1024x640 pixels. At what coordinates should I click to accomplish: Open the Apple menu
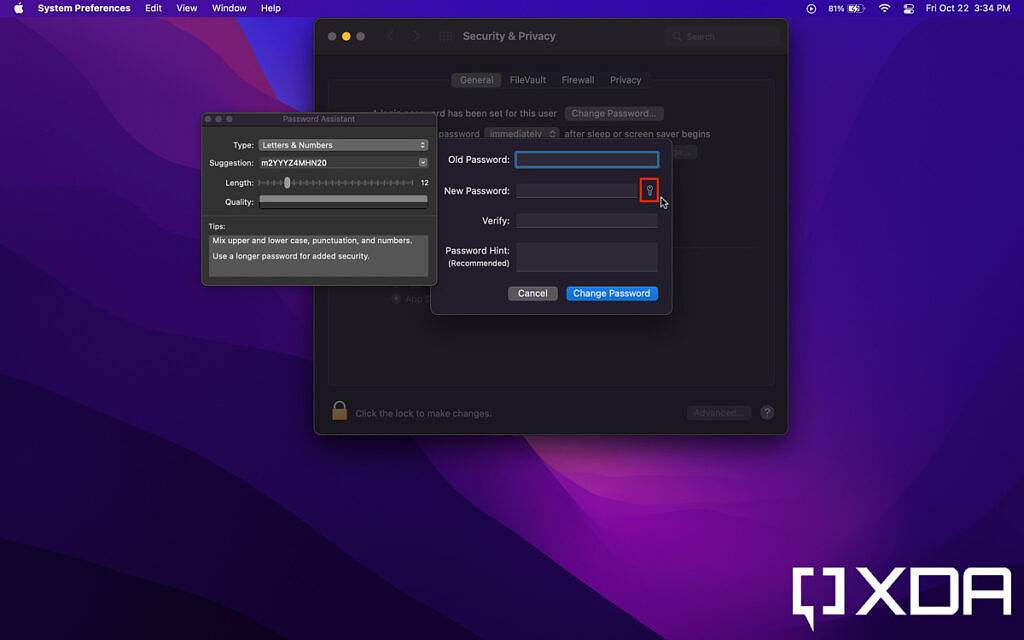(x=18, y=8)
